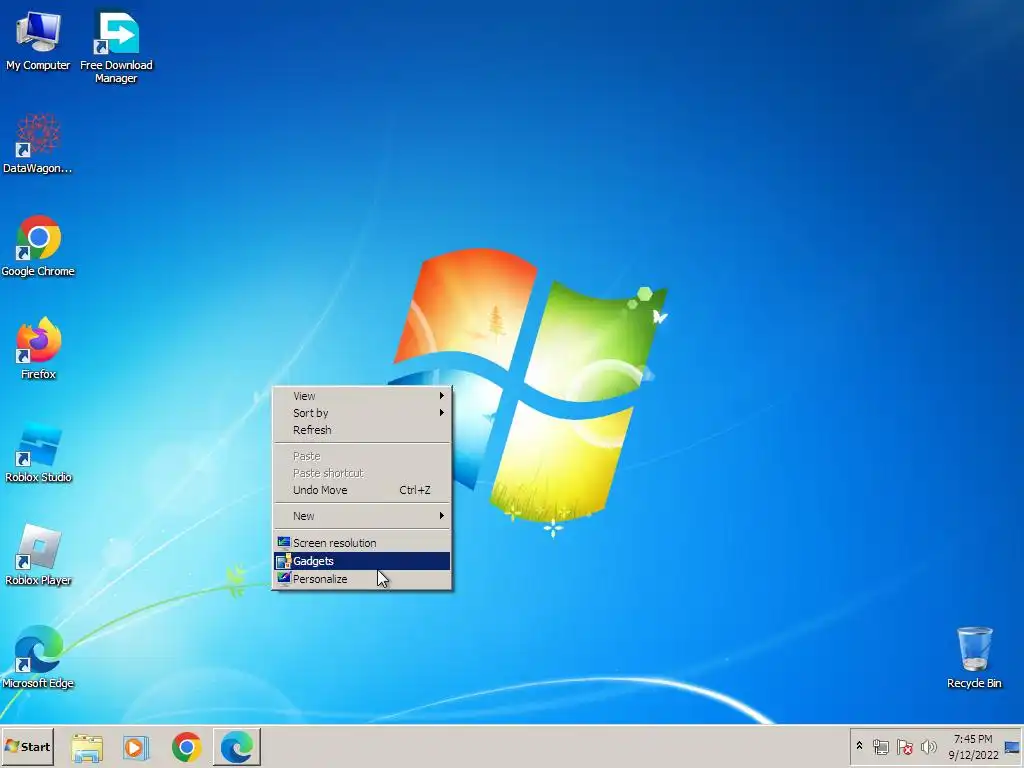Open the clock showing 7:45 PM
This screenshot has height=768, width=1024.
point(973,747)
